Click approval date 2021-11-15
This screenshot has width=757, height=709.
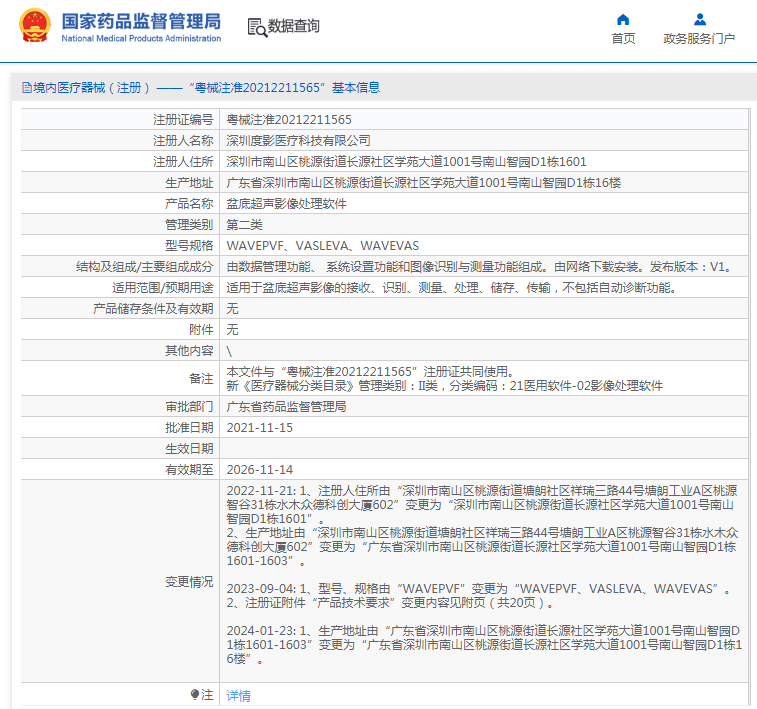pyautogui.click(x=260, y=428)
